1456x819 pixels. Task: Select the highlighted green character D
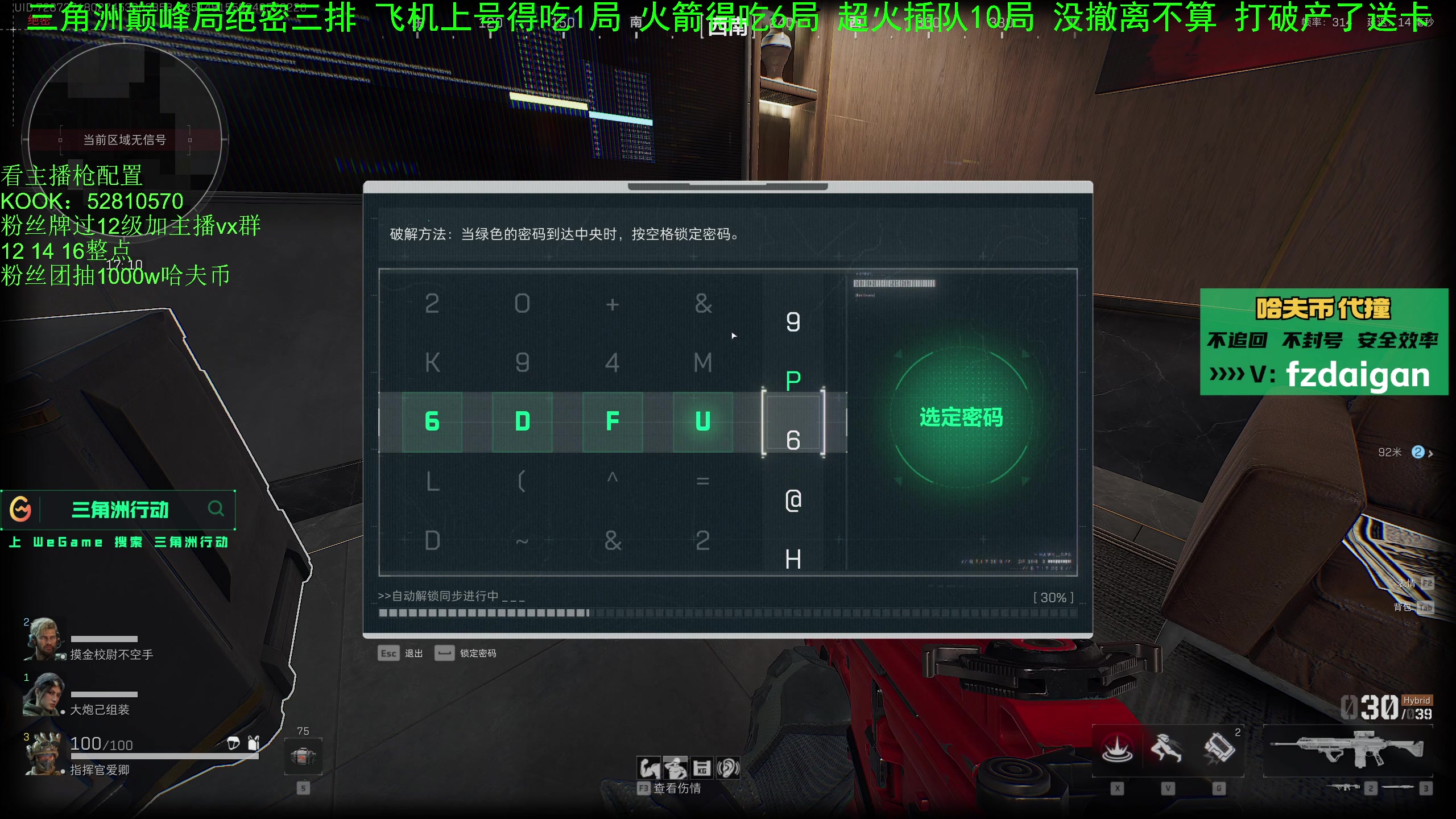click(x=521, y=421)
